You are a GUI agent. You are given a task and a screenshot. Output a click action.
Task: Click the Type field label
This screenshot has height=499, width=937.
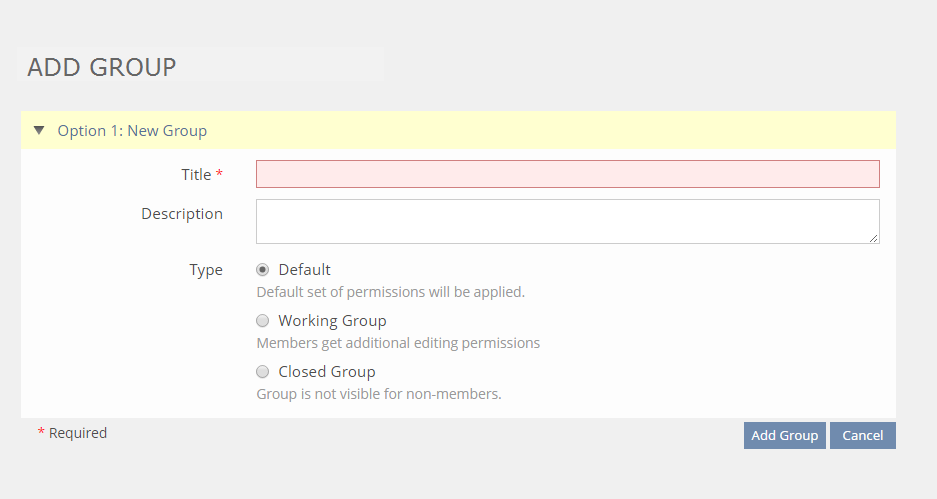pos(206,270)
